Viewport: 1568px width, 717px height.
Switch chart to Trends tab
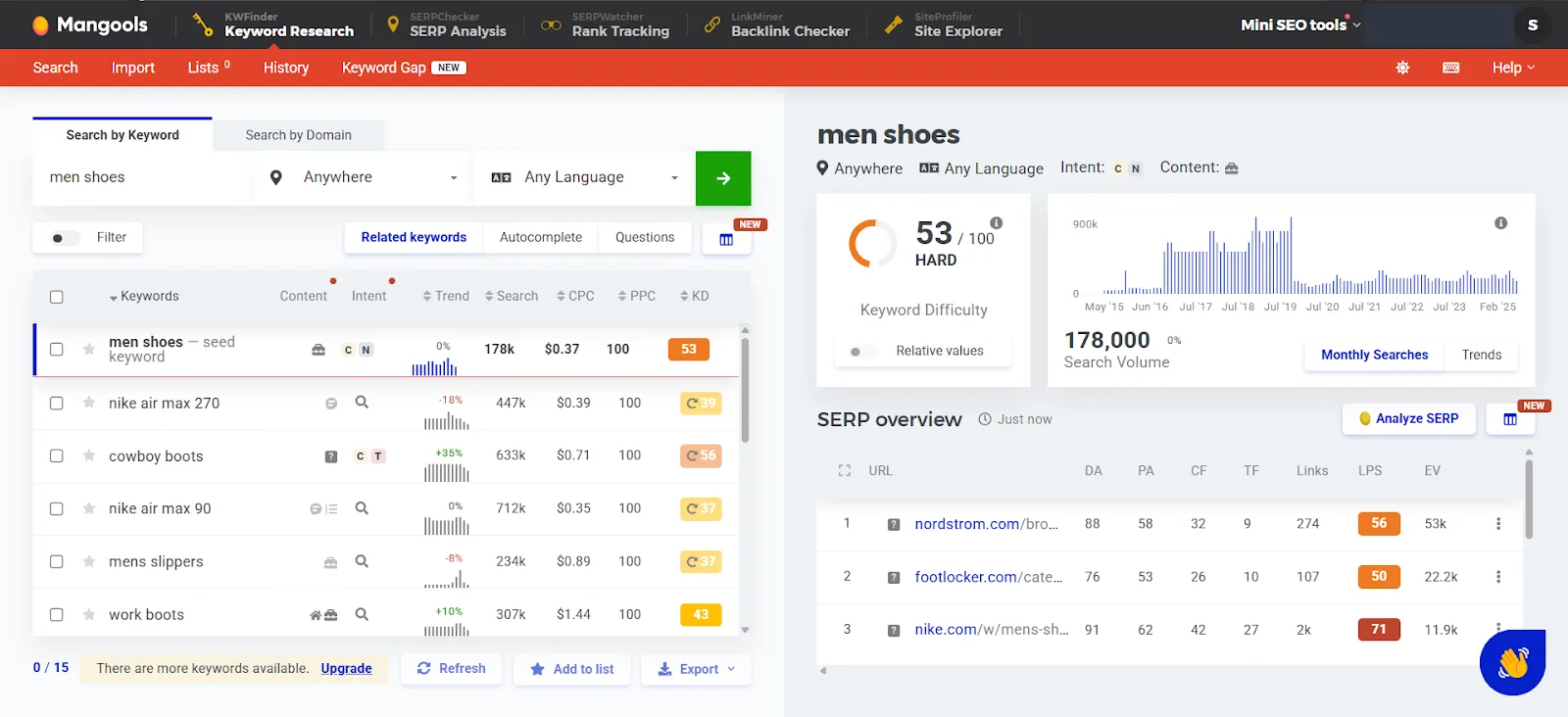(1482, 355)
